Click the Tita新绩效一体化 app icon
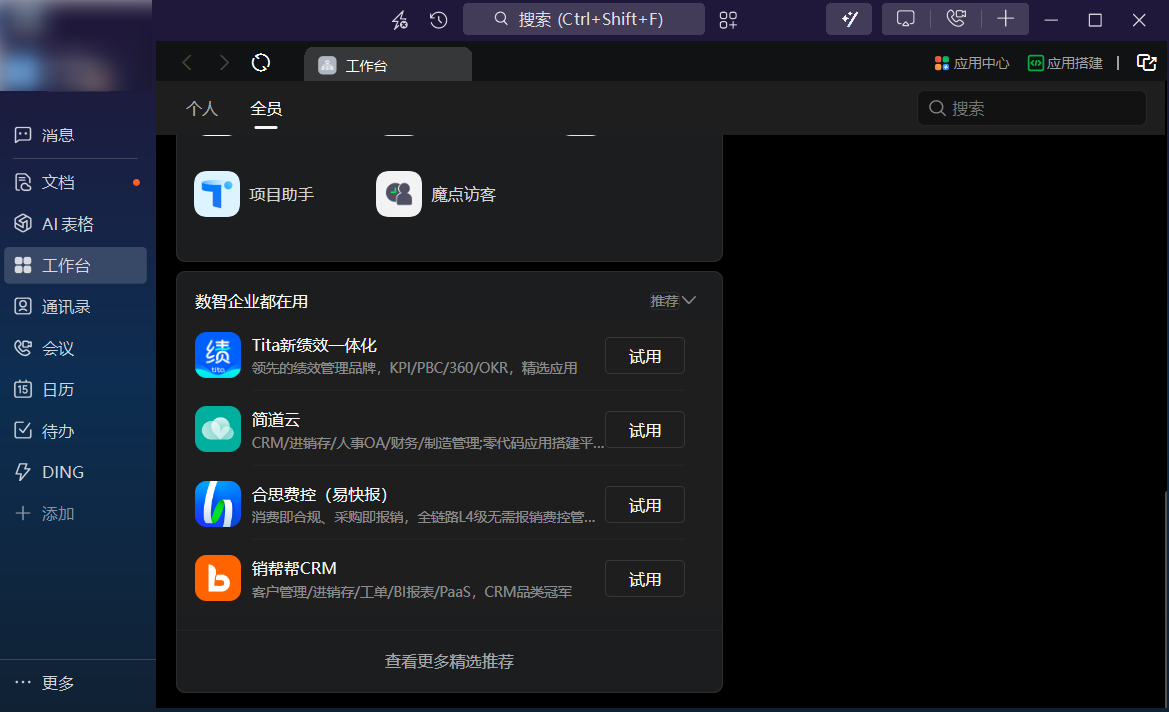Screen dimensions: 1169x712 [x=218, y=355]
